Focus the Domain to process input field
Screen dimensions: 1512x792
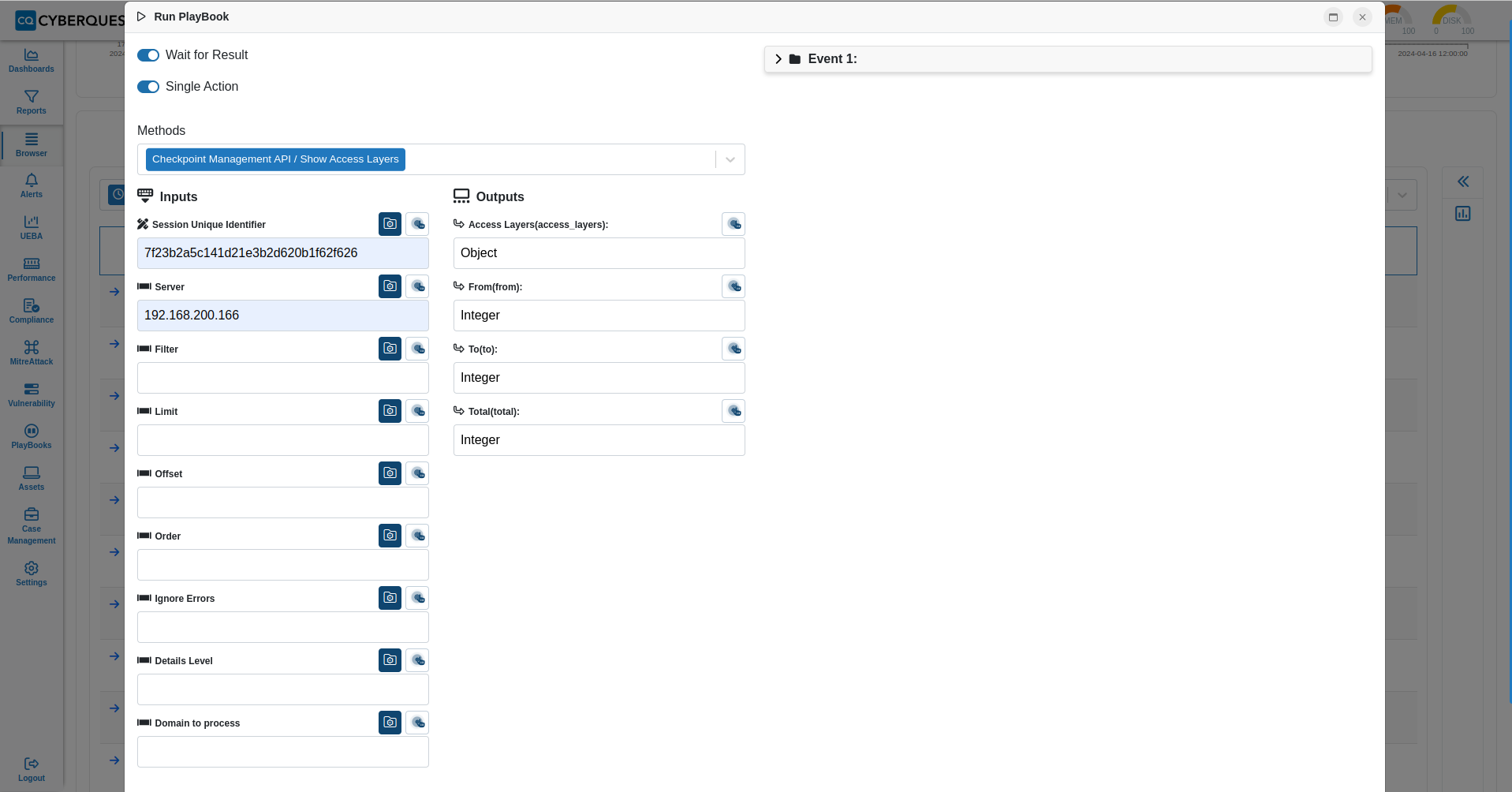(x=283, y=752)
